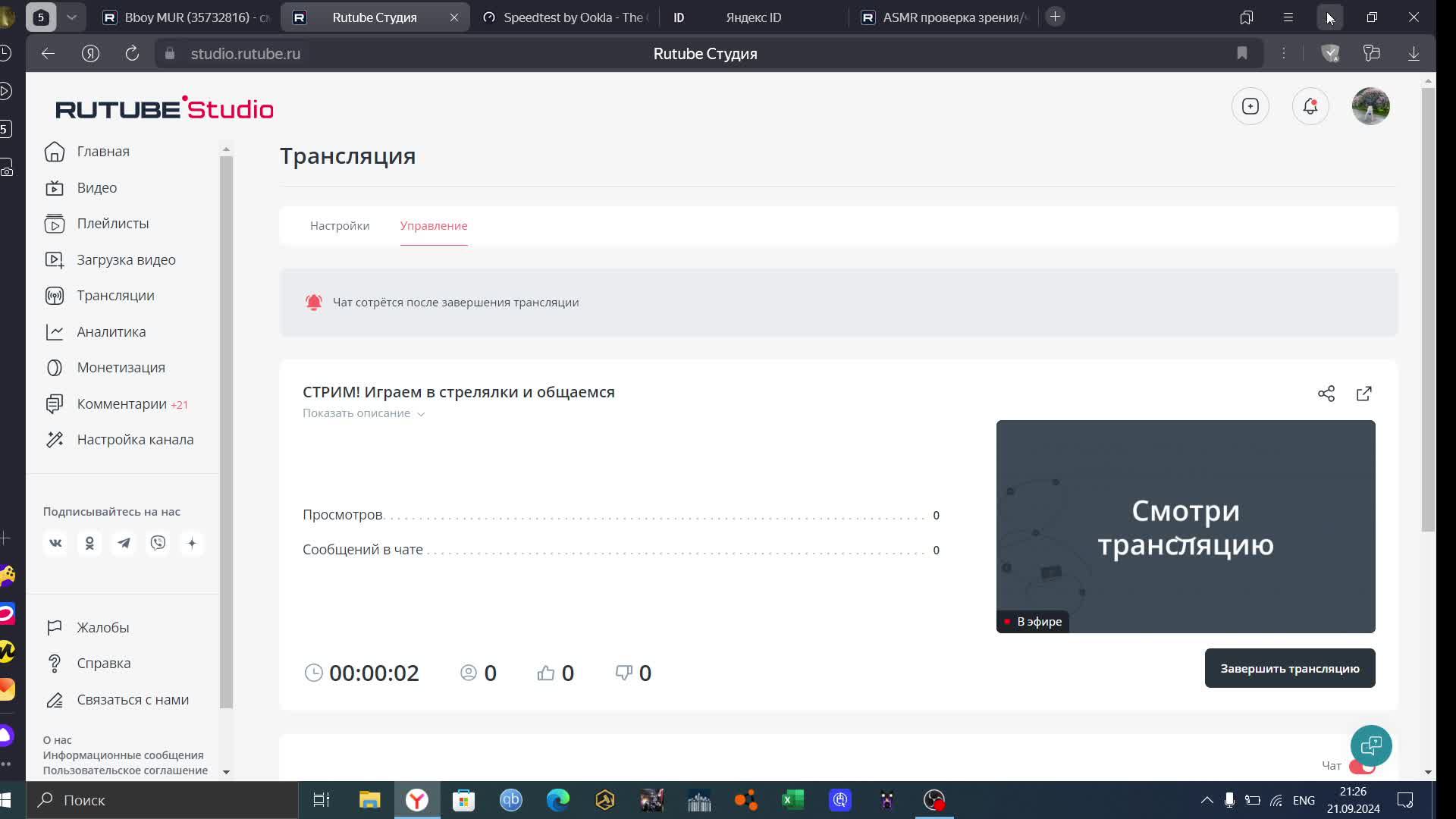This screenshot has width=1456, height=819.
Task: Open Odnoklassniki social icon
Action: [89, 543]
